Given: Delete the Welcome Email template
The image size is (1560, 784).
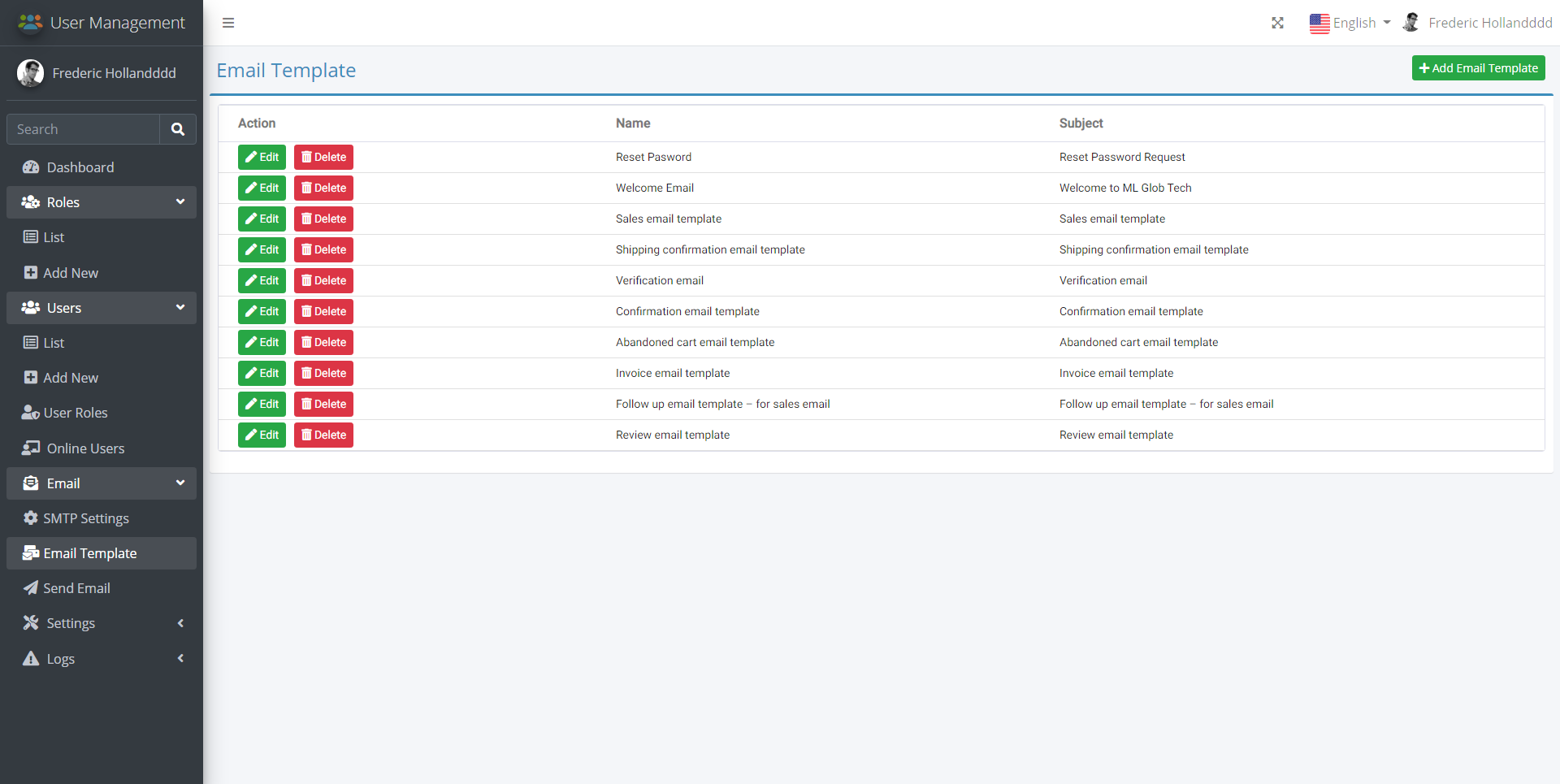Looking at the screenshot, I should (x=323, y=188).
